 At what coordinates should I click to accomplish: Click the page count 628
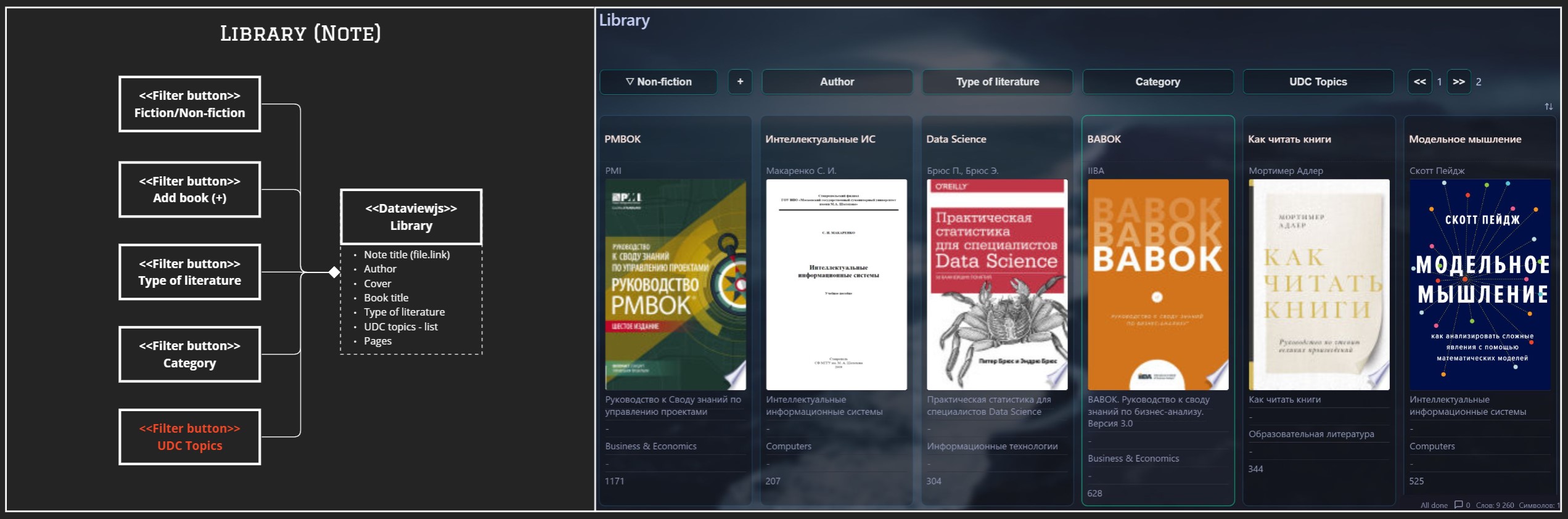pos(1095,494)
